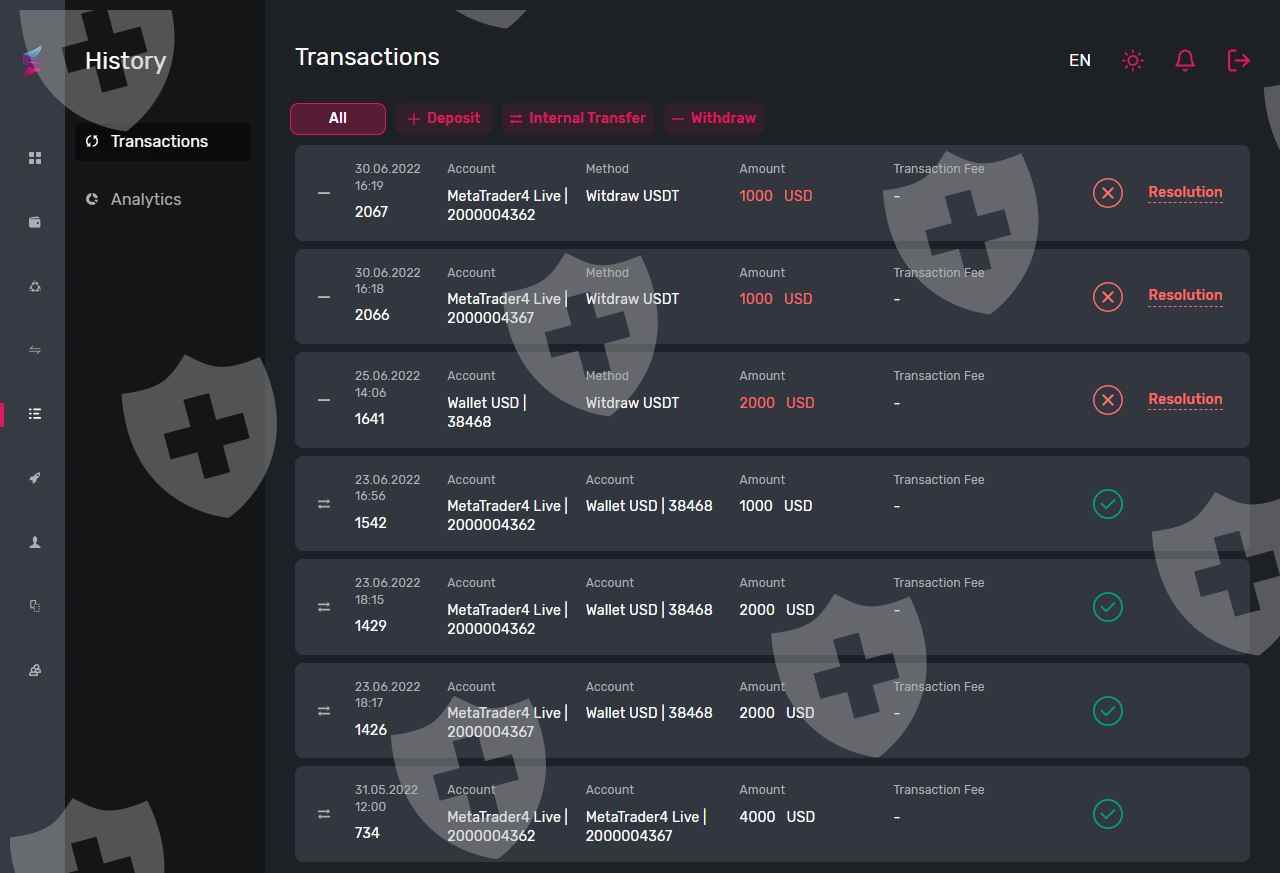Open the dashboard grid icon in sidebar
Screen dimensions: 1280x873
point(35,158)
